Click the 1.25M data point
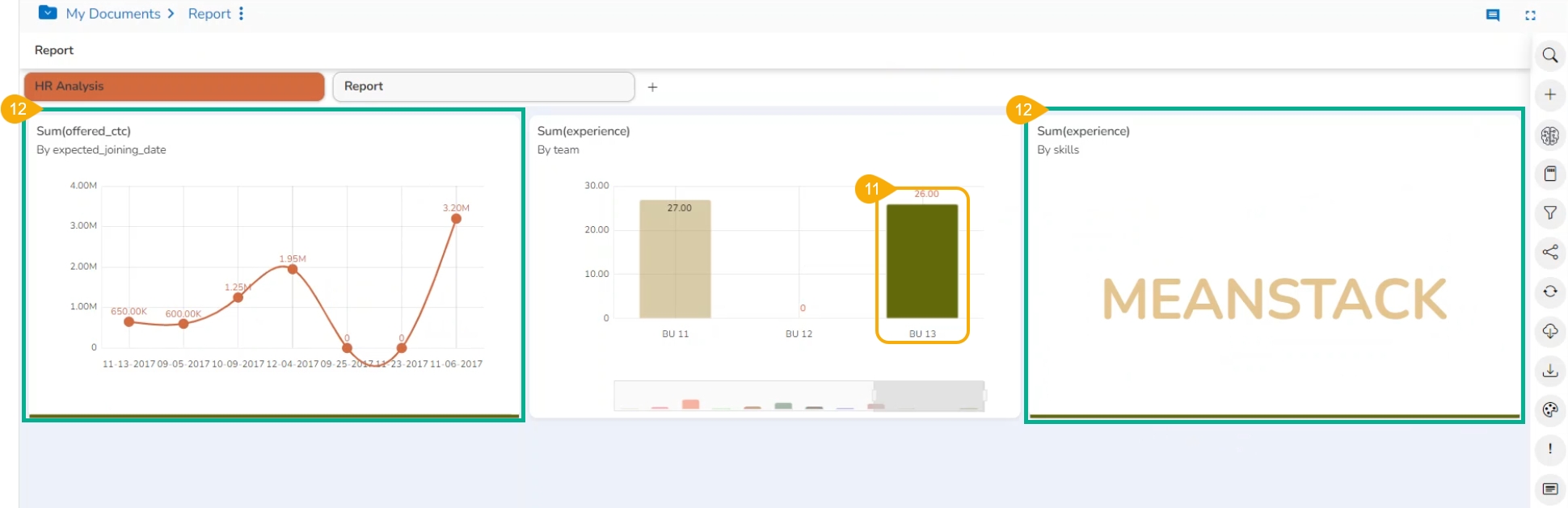This screenshot has height=508, width=1568. pos(238,298)
